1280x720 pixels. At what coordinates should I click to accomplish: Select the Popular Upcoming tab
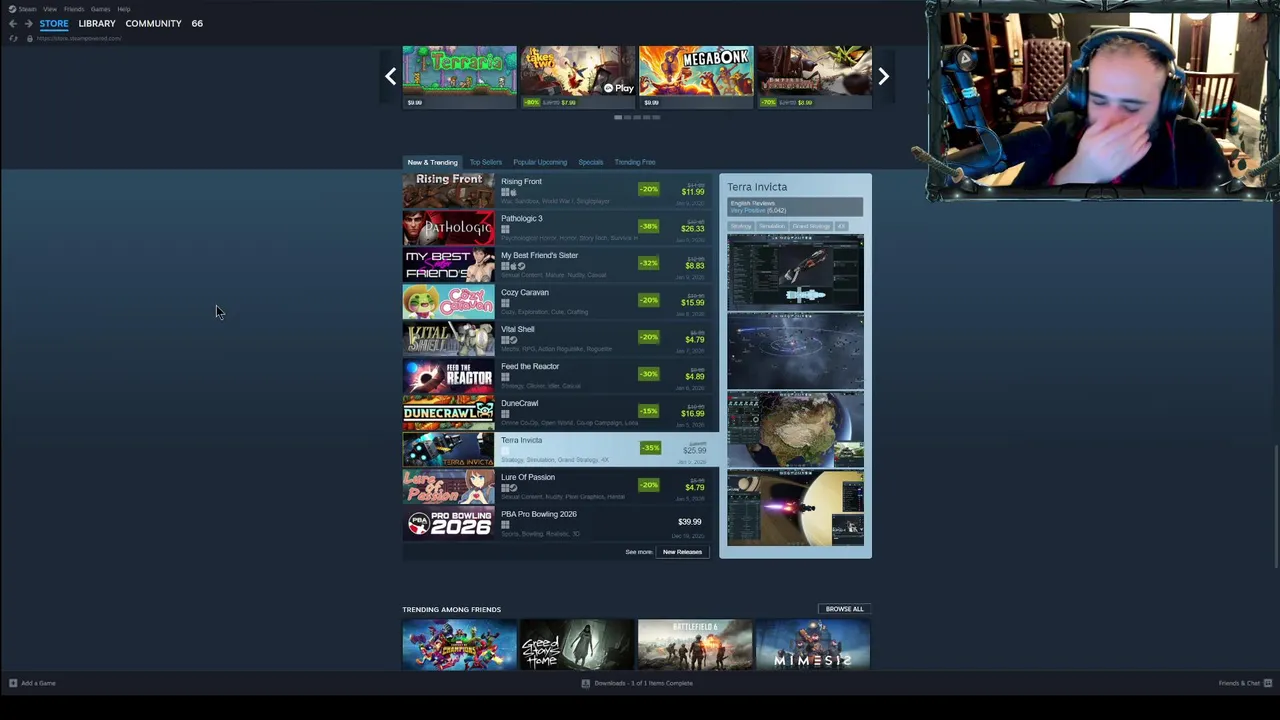point(540,162)
